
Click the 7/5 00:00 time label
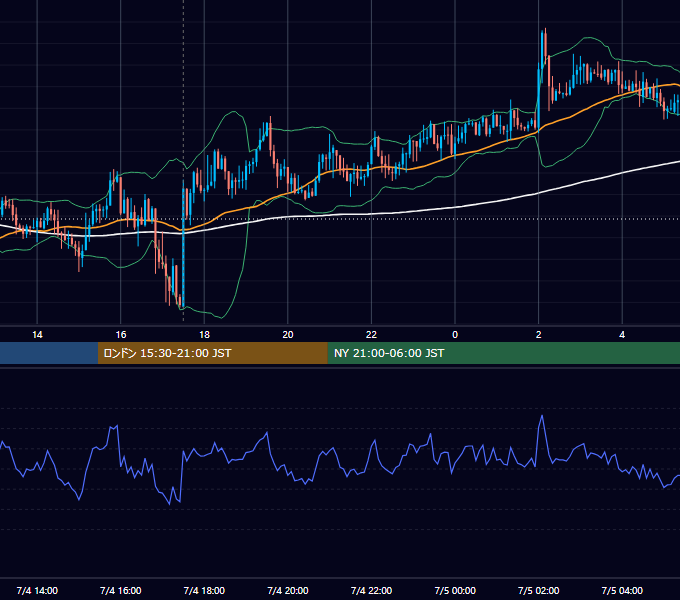[x=455, y=590]
